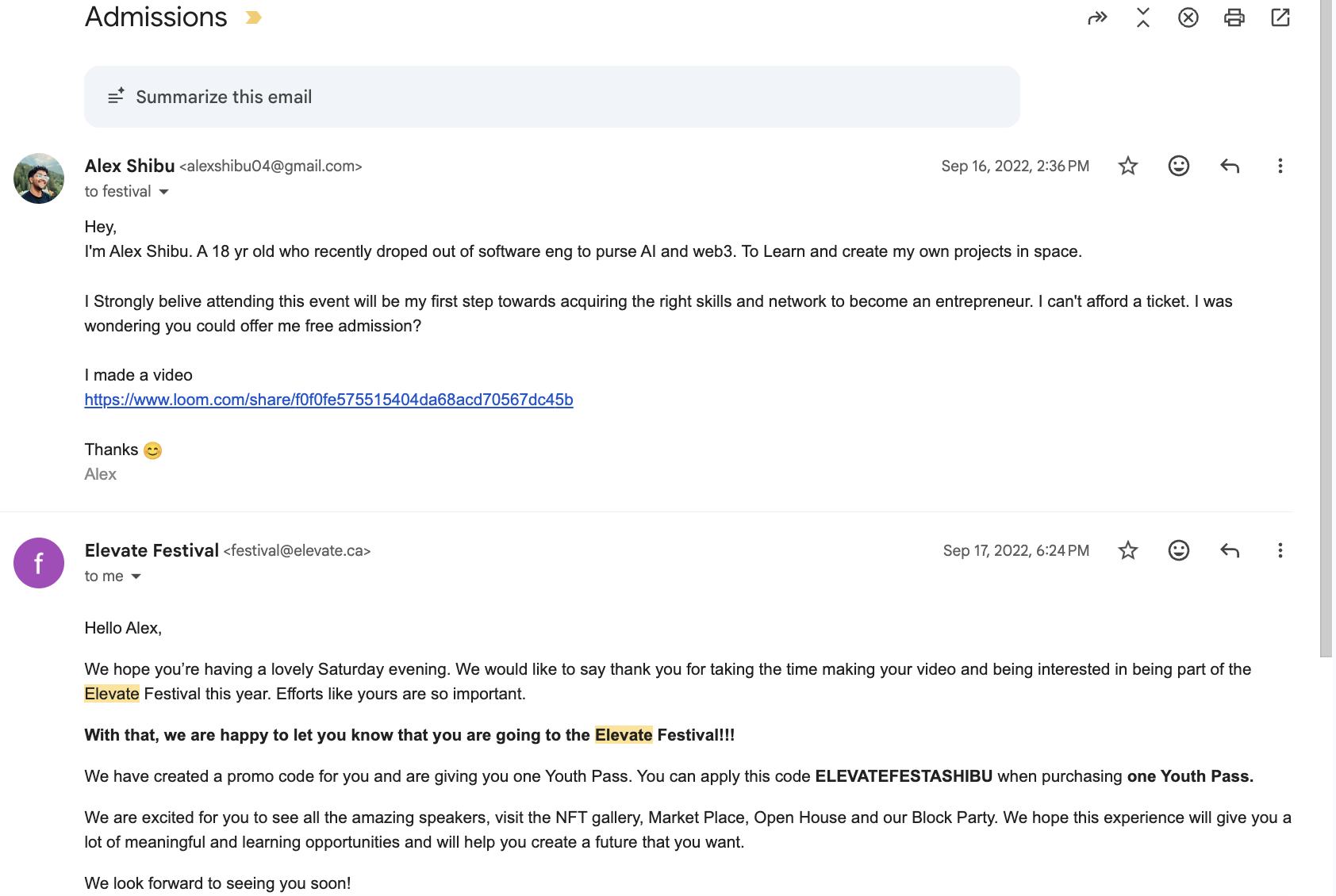1336x896 pixels.
Task: Open the loom.com video link
Action: (328, 400)
